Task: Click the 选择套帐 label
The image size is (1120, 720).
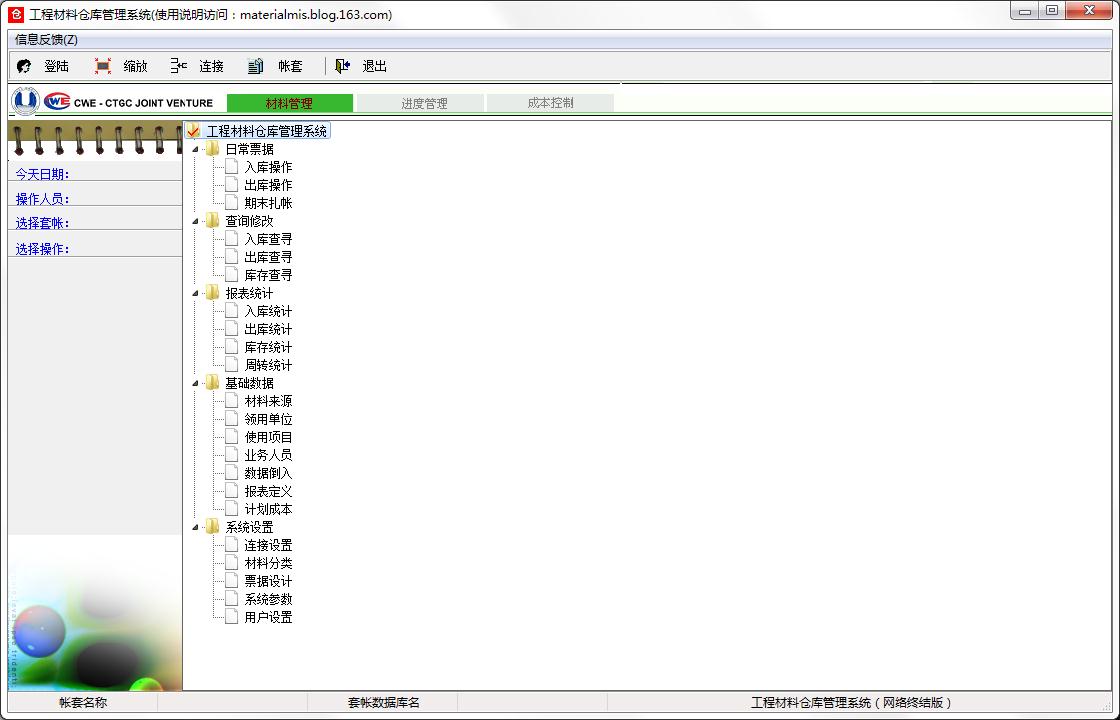Action: 42,224
